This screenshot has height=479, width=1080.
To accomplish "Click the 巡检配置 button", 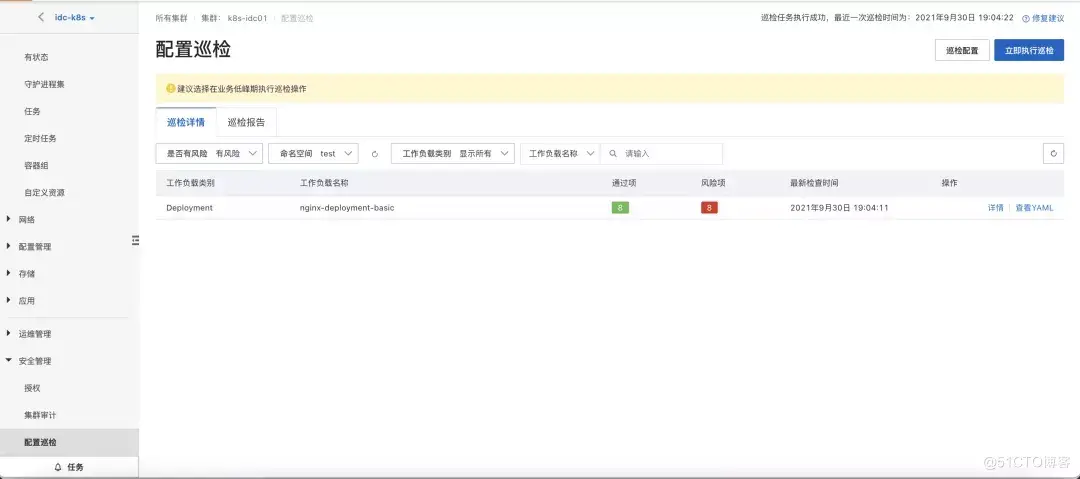I will click(x=962, y=50).
